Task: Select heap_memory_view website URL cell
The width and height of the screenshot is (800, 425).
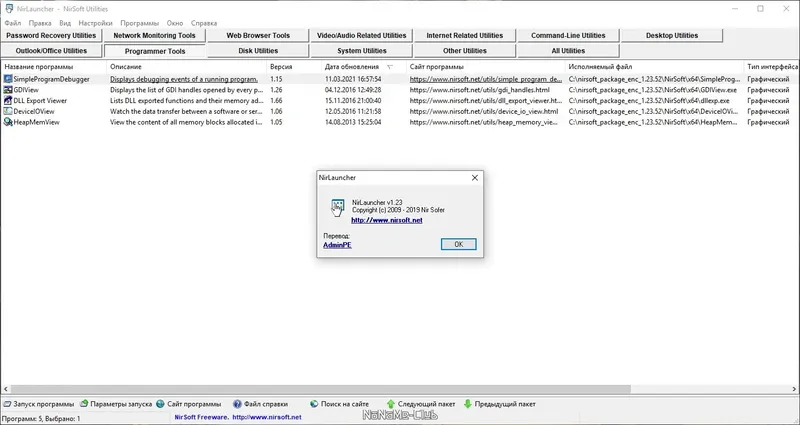Action: point(484,122)
